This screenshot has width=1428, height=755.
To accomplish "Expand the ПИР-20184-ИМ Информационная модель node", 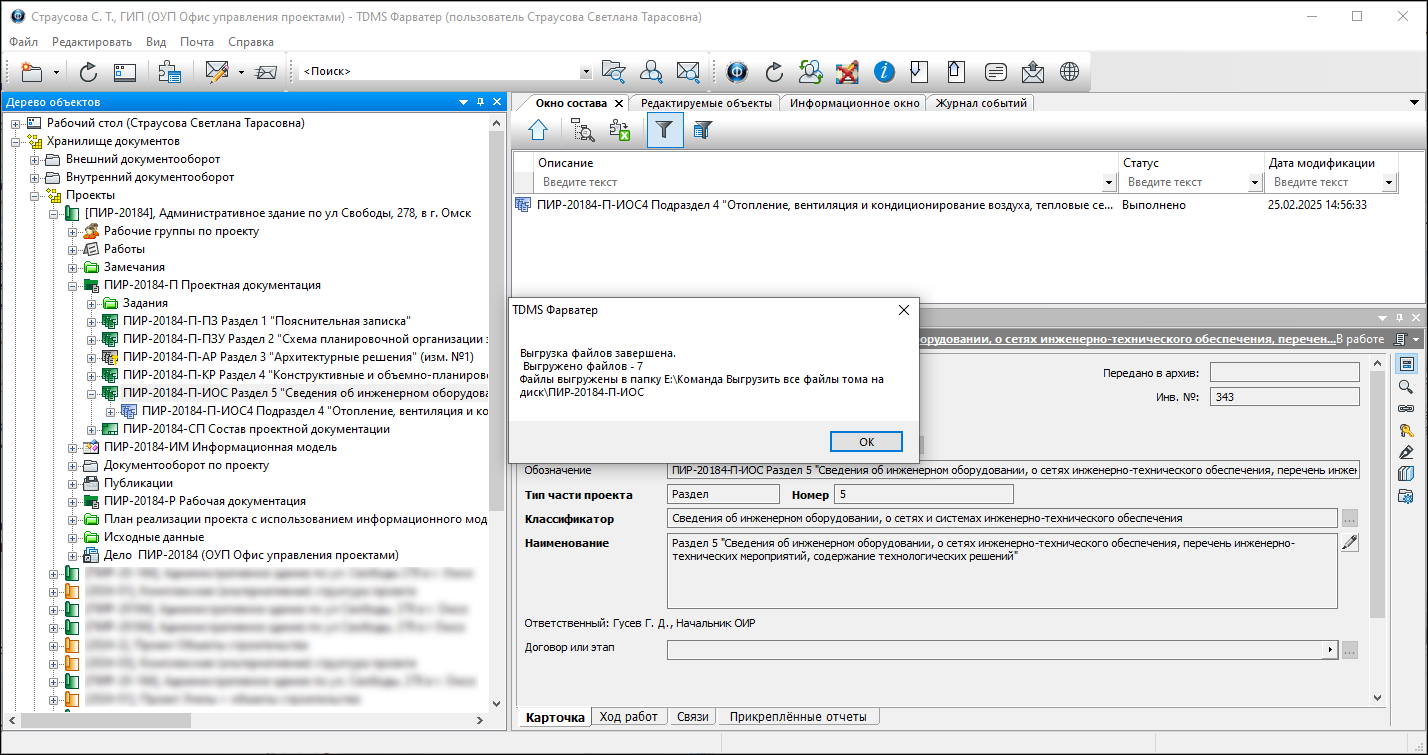I will (73, 447).
